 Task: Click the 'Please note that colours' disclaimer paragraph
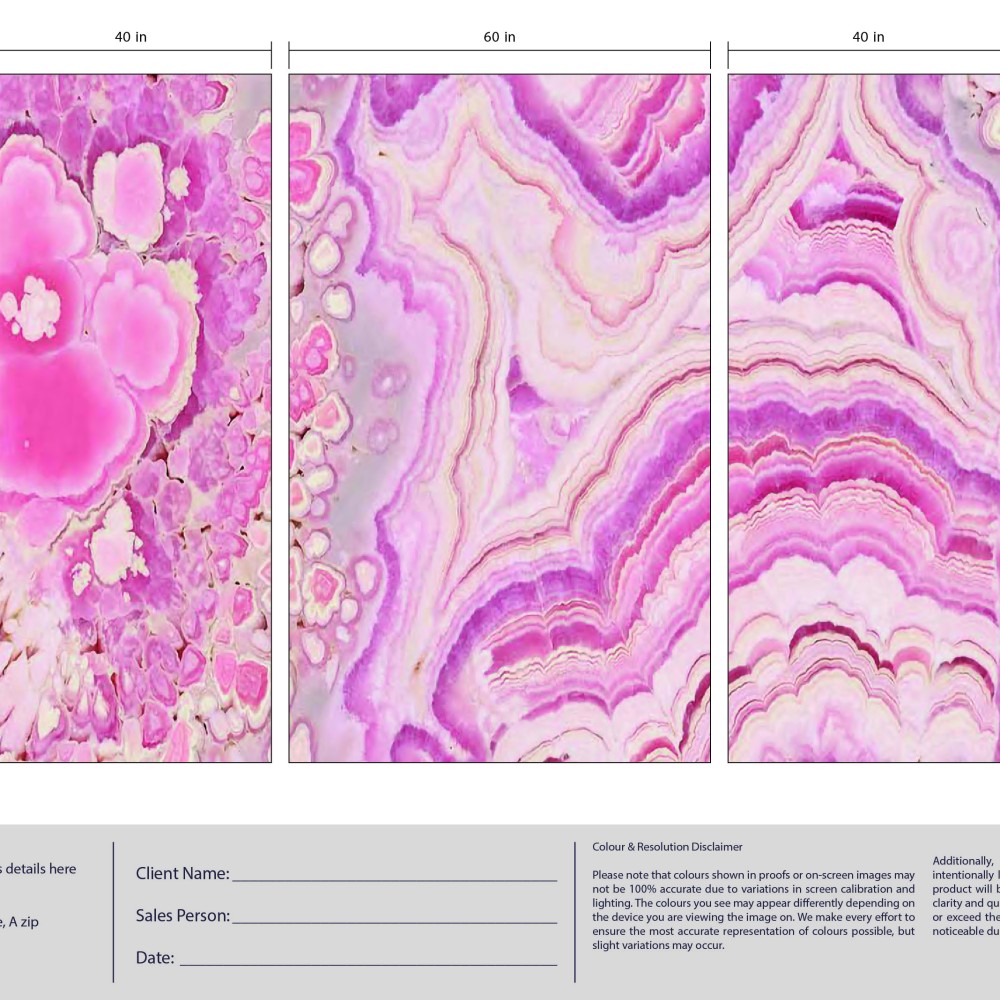(x=753, y=910)
